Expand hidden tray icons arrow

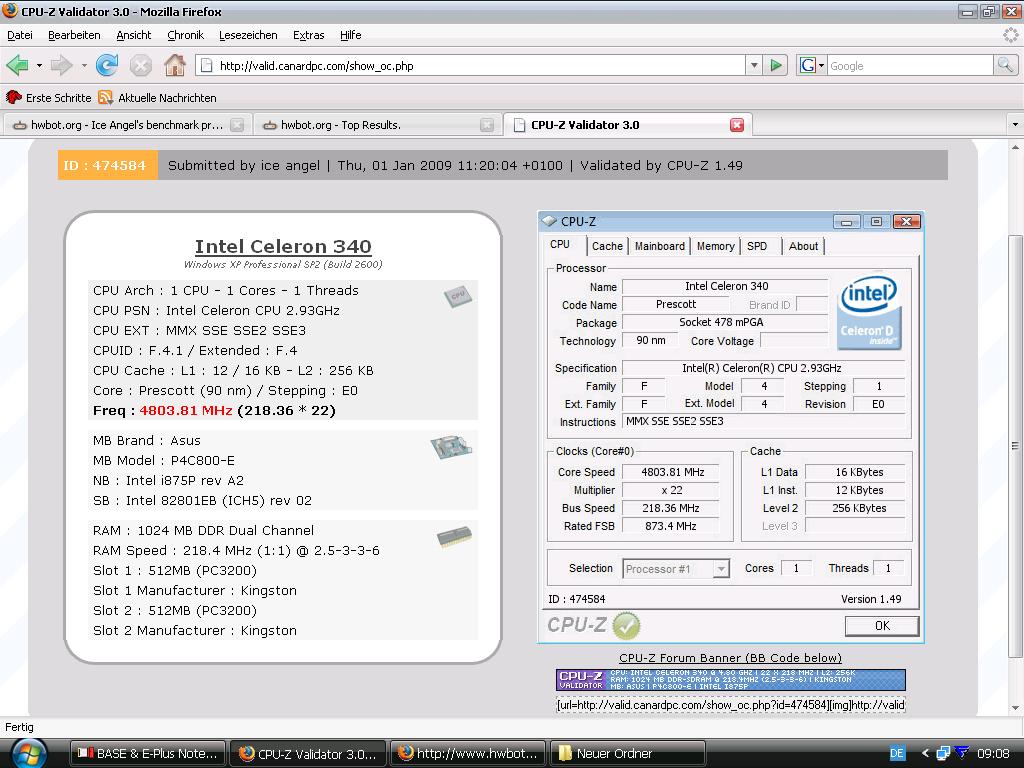tap(925, 754)
